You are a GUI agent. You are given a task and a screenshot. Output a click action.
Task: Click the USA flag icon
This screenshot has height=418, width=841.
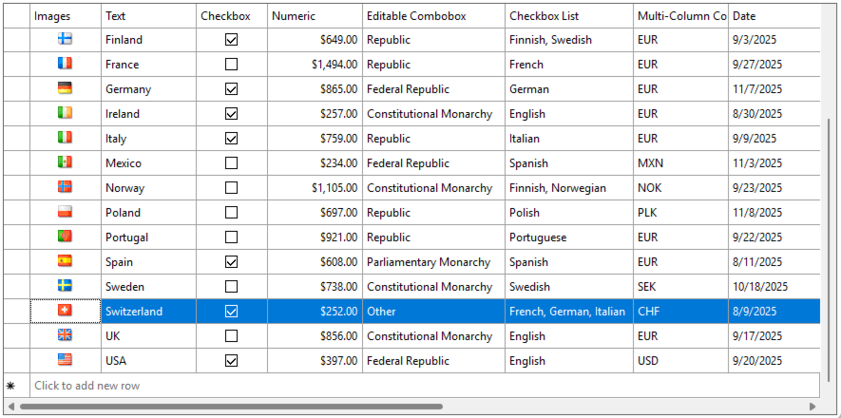tap(65, 360)
